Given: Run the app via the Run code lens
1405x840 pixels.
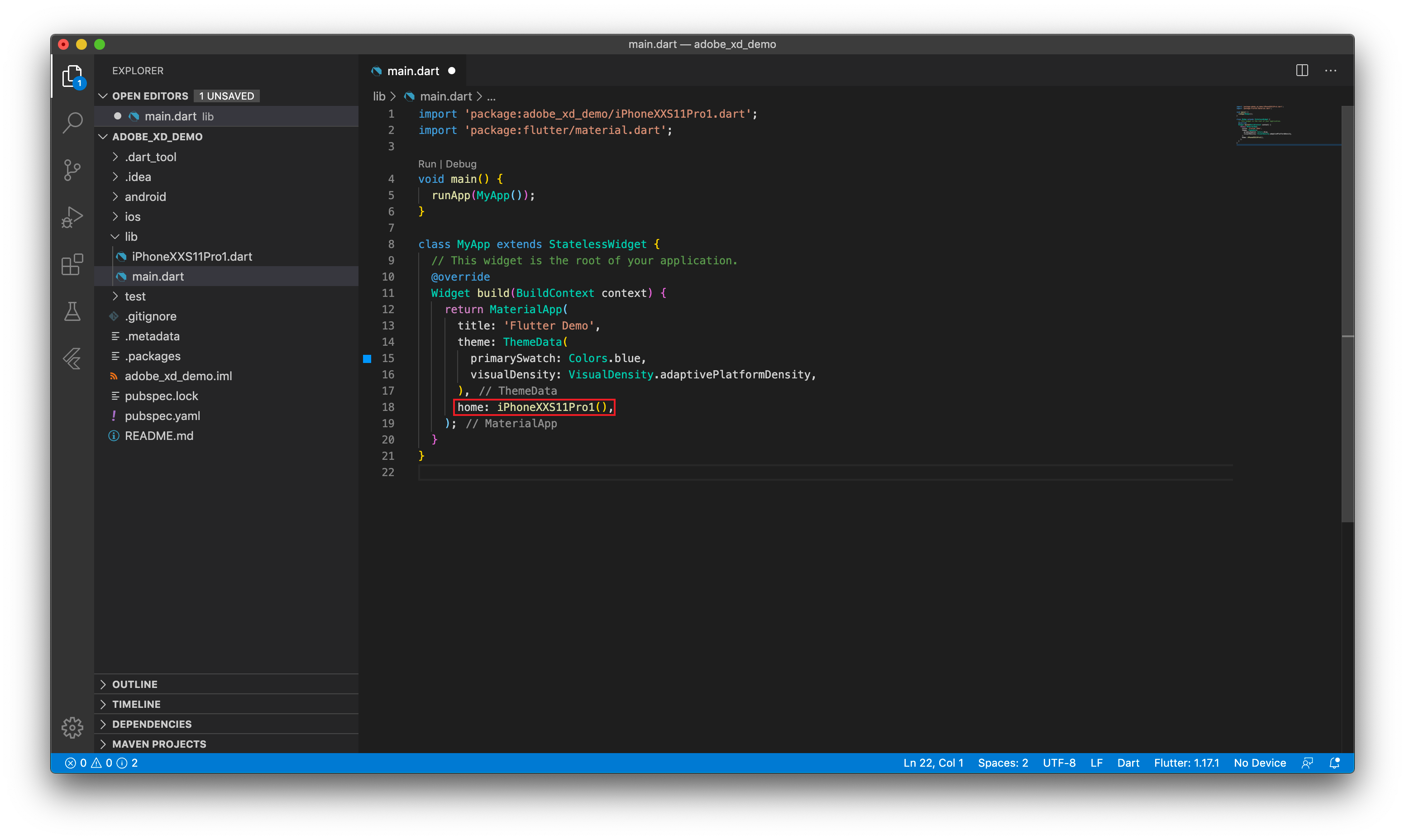Looking at the screenshot, I should pyautogui.click(x=427, y=163).
